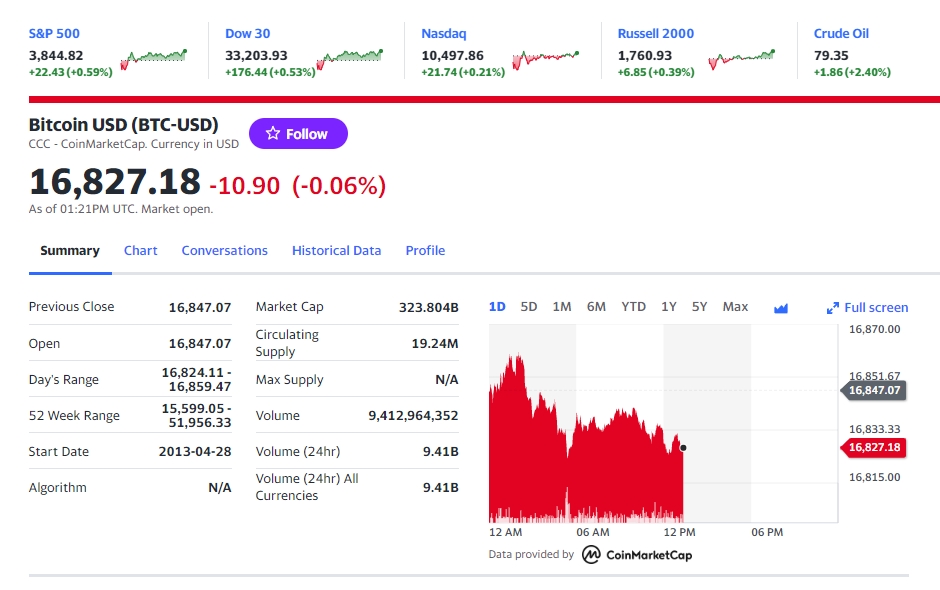This screenshot has height=590, width=940.
Task: Open the Nasdaq index link
Action: click(x=444, y=34)
